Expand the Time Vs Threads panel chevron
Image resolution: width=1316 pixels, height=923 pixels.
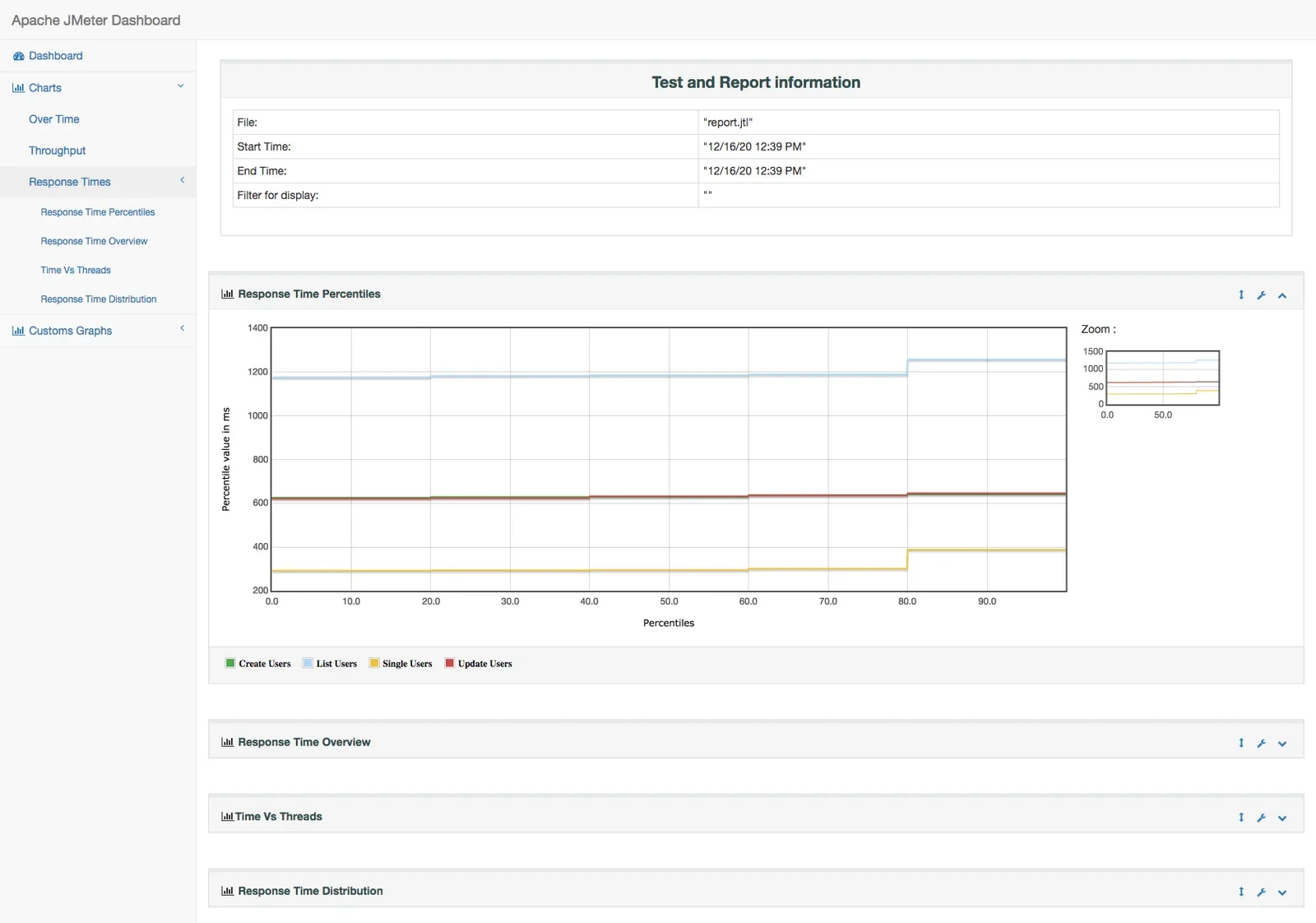(1282, 819)
